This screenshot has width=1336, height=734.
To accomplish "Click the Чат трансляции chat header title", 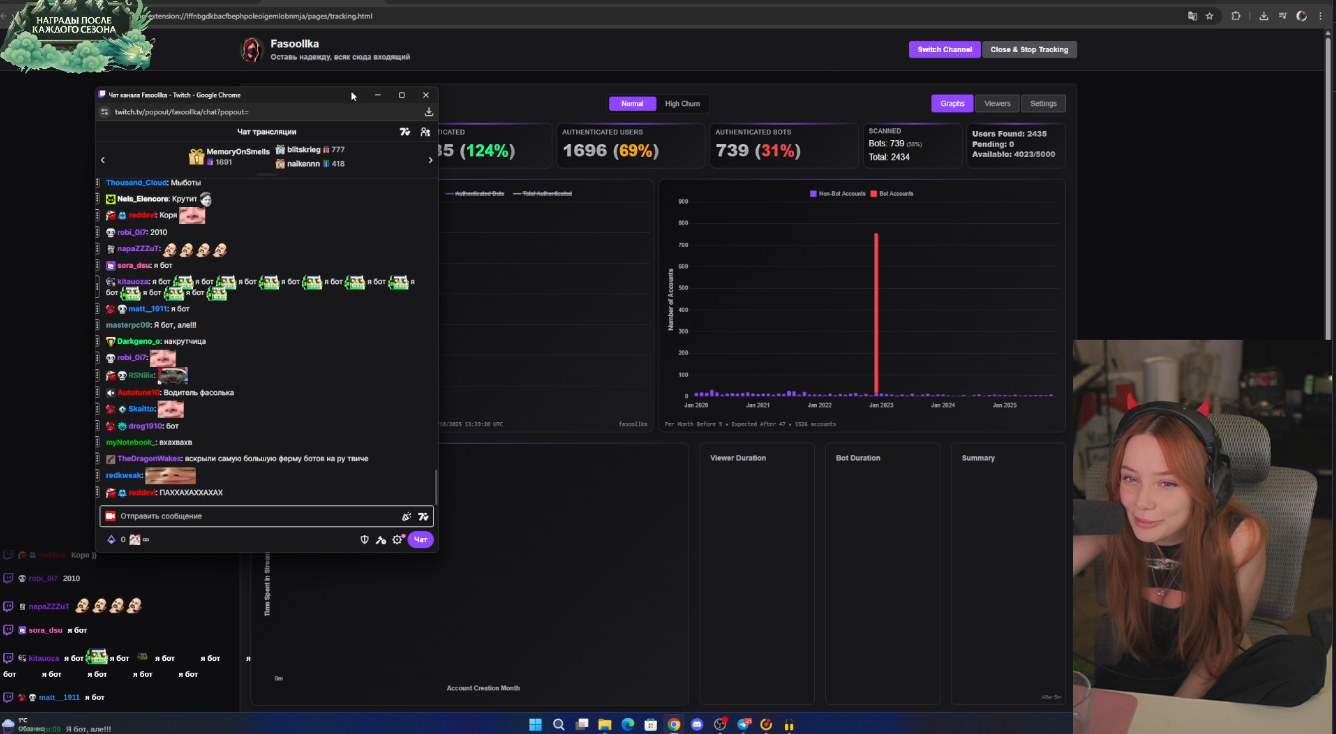I will (x=267, y=132).
